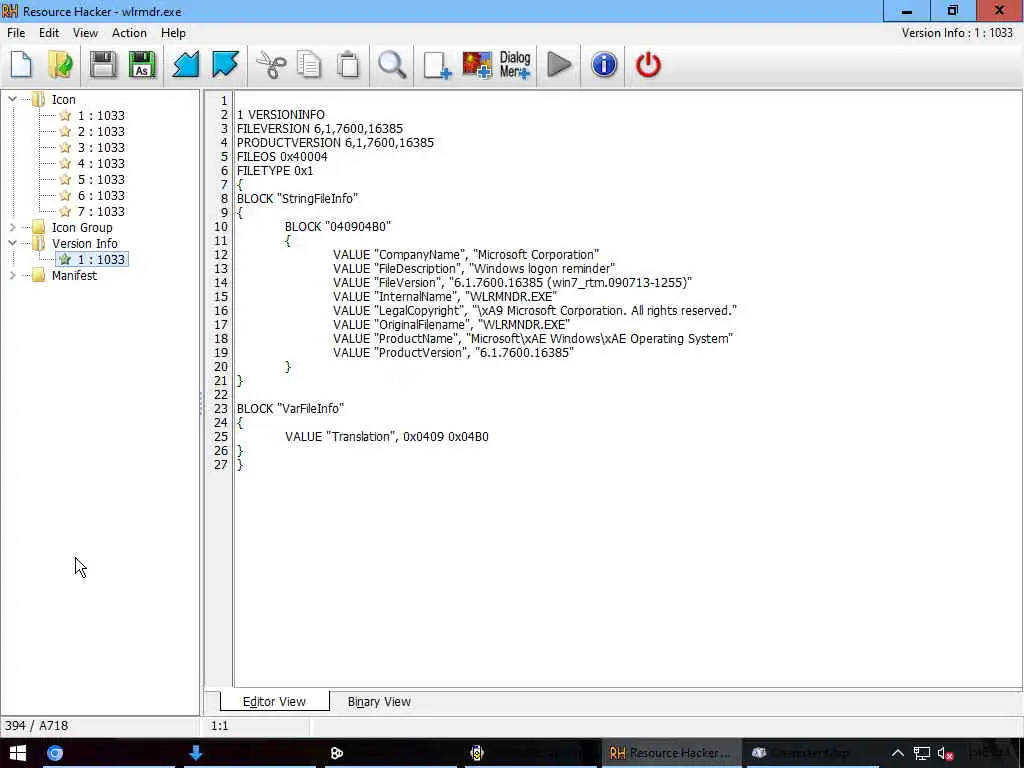Open the browser icon in the taskbar
This screenshot has width=1024, height=768.
[x=55, y=753]
